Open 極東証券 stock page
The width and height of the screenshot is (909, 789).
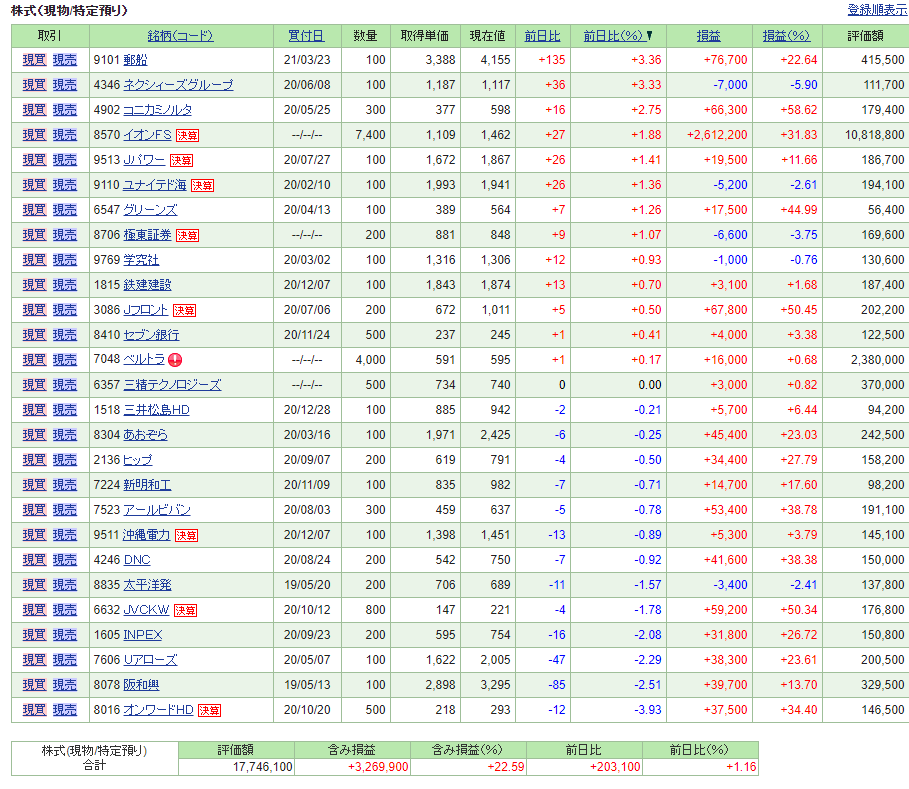click(147, 235)
